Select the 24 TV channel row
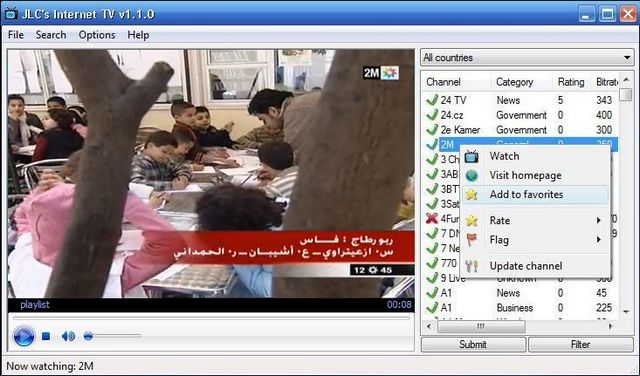 coord(521,100)
